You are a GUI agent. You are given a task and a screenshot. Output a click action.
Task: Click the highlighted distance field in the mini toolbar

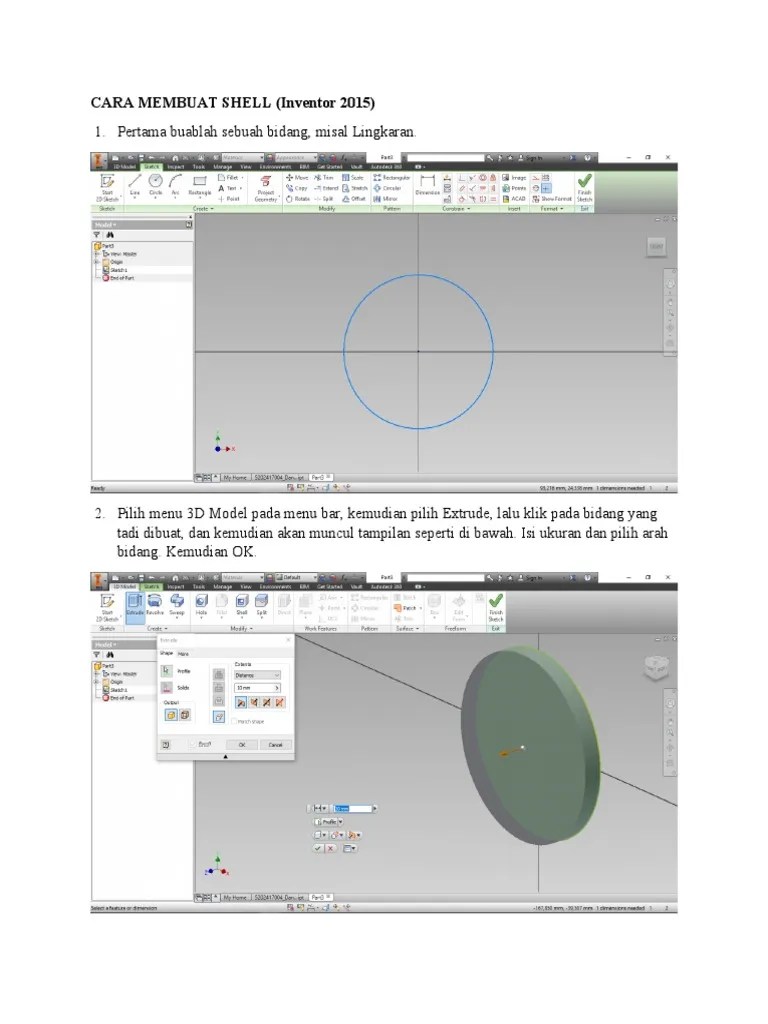click(x=353, y=809)
